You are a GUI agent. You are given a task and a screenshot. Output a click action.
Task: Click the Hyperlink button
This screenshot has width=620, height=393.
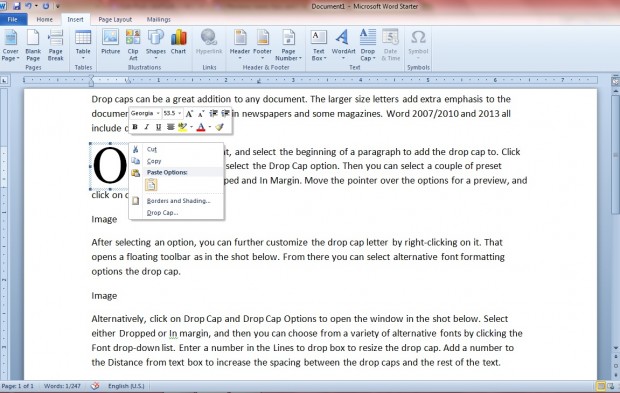(x=209, y=42)
